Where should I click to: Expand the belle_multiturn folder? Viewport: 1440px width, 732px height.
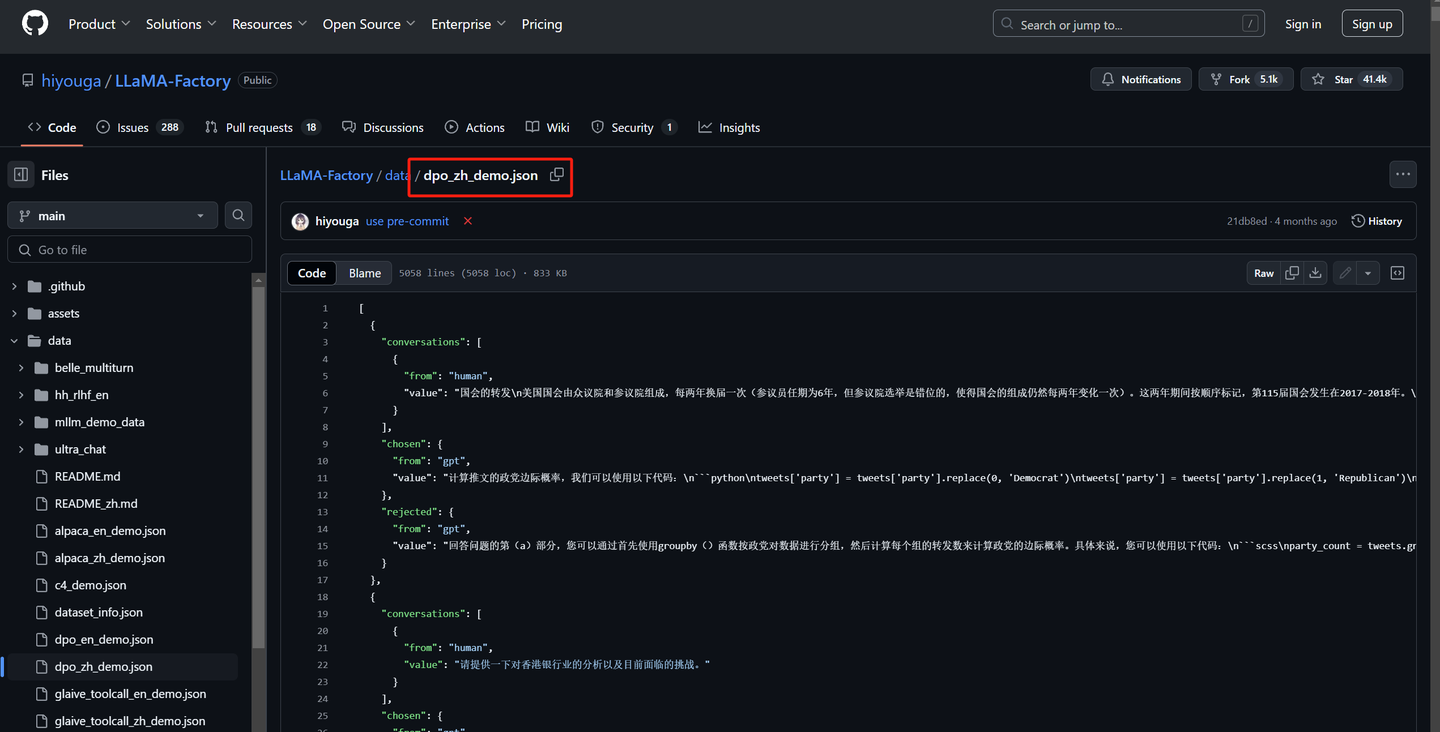(x=21, y=368)
